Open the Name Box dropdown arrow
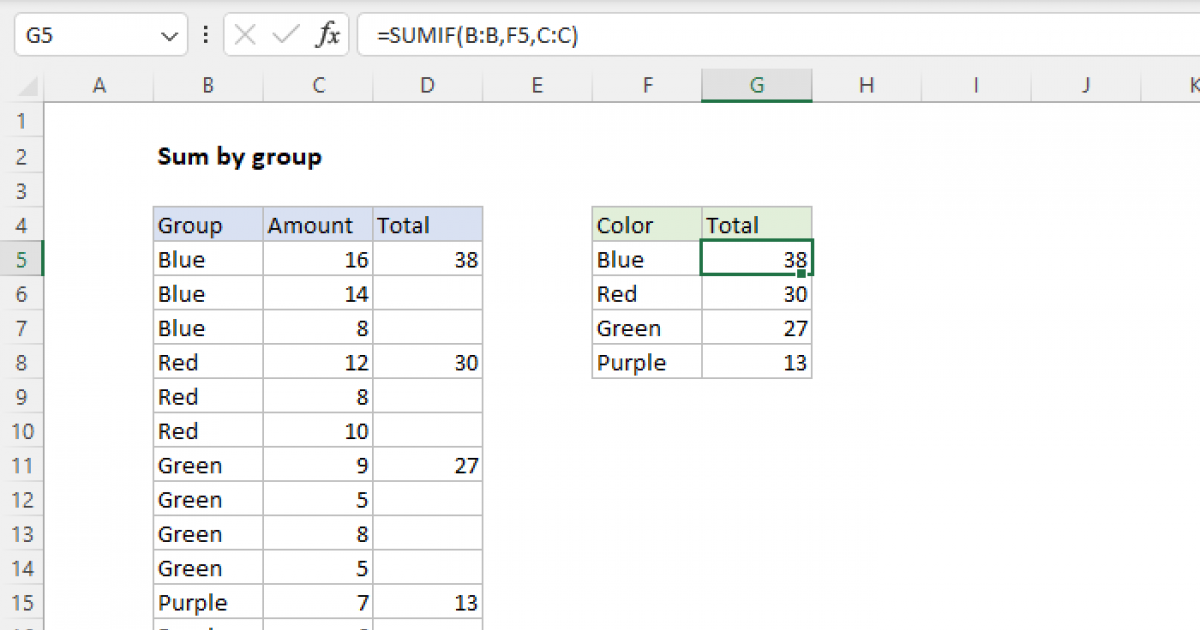The width and height of the screenshot is (1200, 630). tap(168, 33)
